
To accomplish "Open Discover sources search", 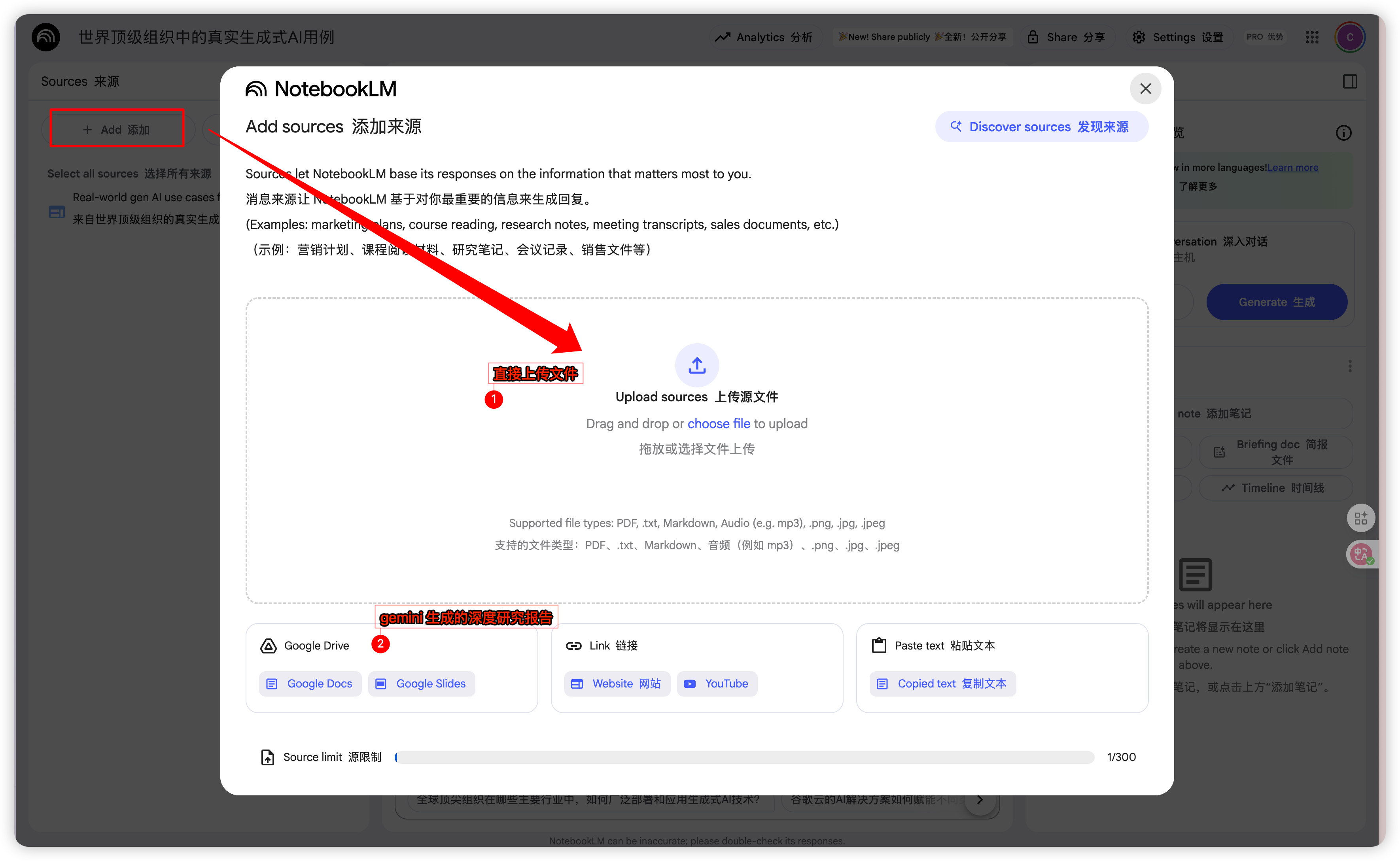I will [x=1041, y=127].
